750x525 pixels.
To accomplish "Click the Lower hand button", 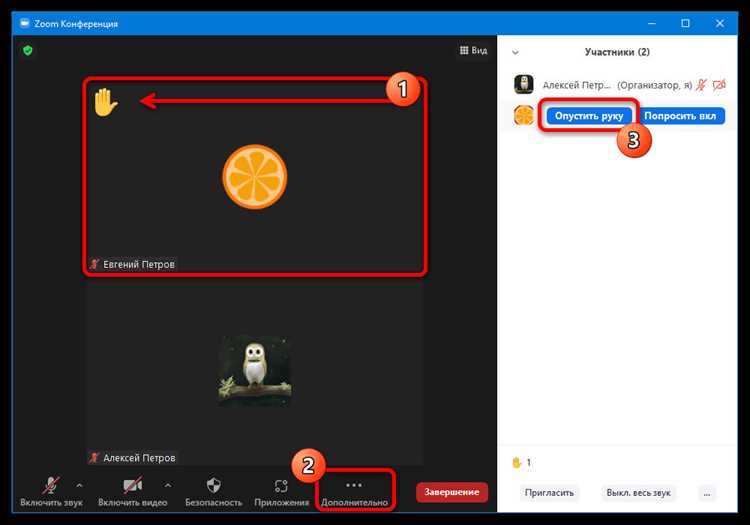I will (x=589, y=116).
